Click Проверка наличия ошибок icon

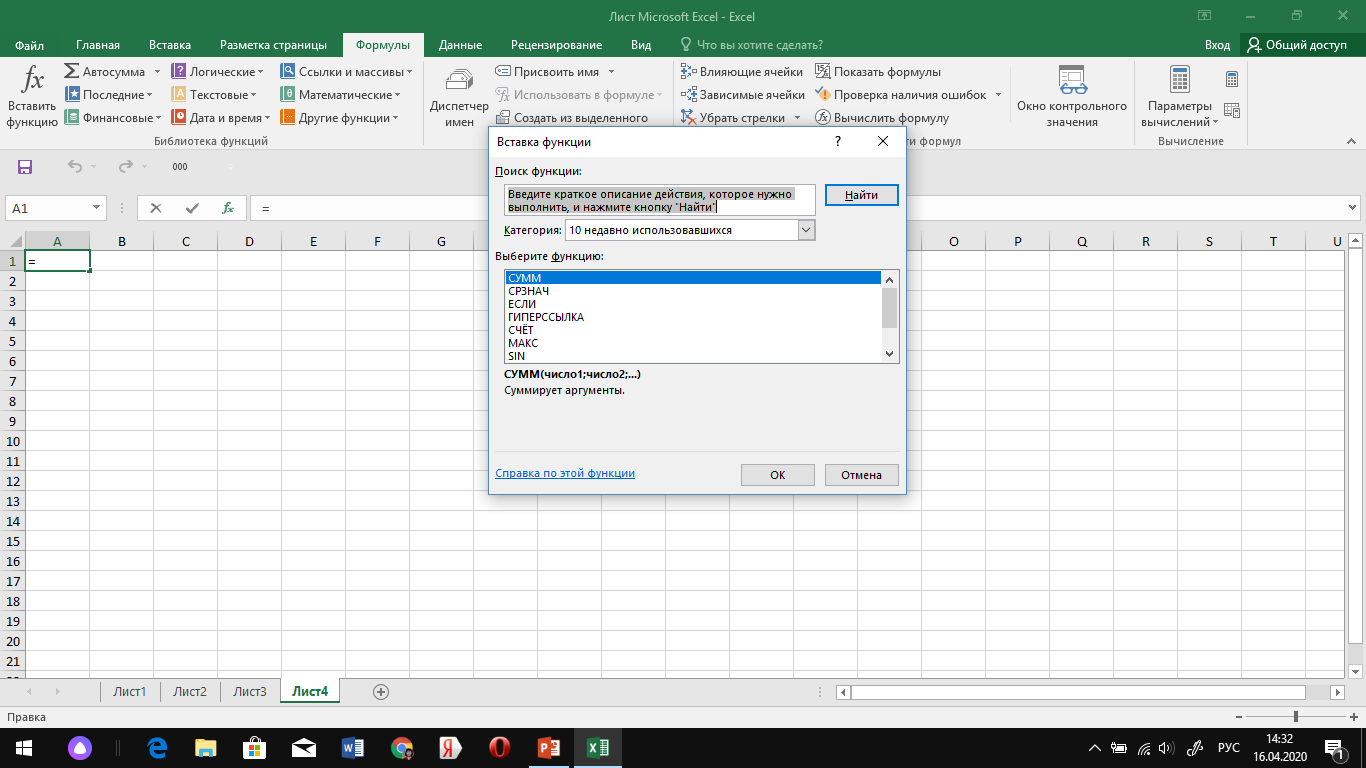823,95
